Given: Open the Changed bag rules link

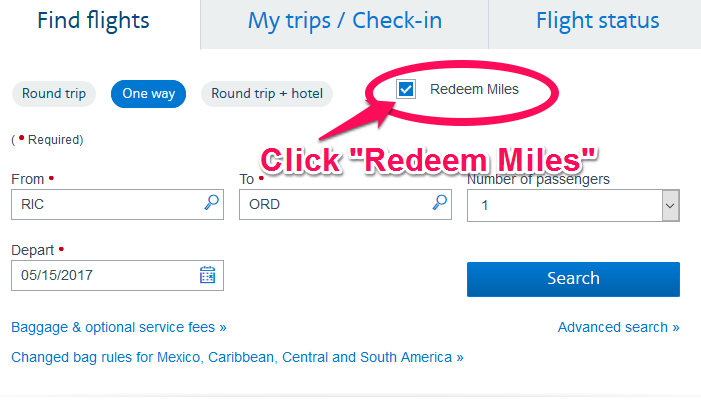Looking at the screenshot, I should pos(237,357).
